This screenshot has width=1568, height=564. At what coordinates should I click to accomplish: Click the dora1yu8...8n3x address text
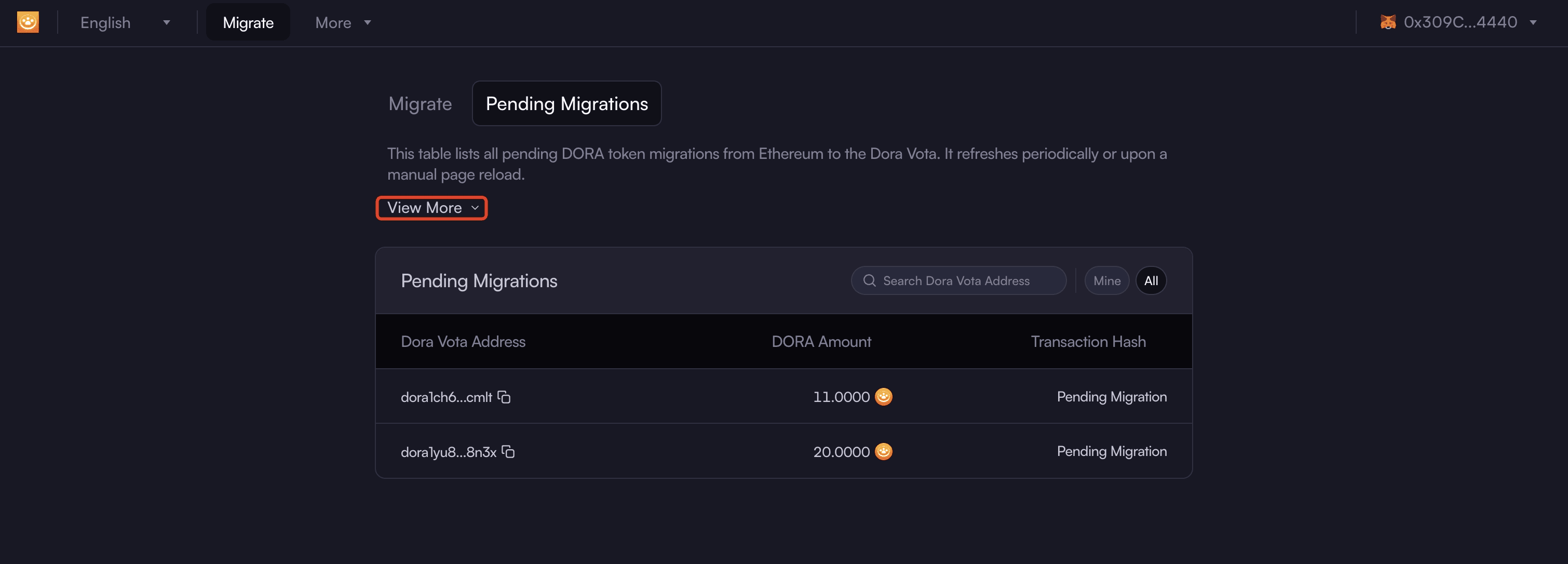pyautogui.click(x=449, y=452)
